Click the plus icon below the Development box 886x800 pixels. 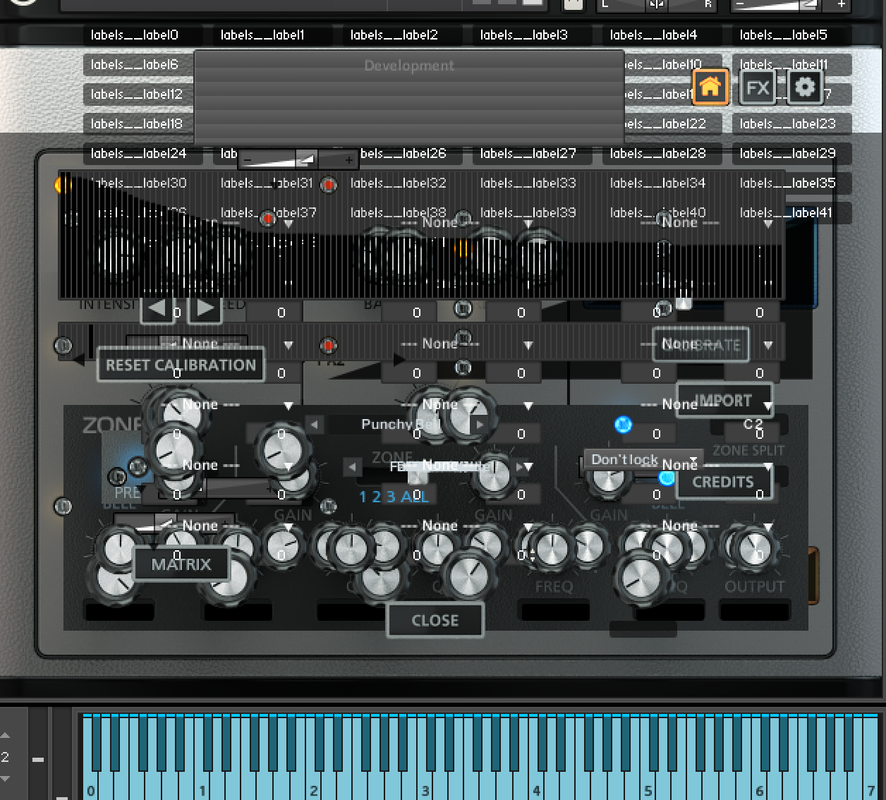coord(349,160)
